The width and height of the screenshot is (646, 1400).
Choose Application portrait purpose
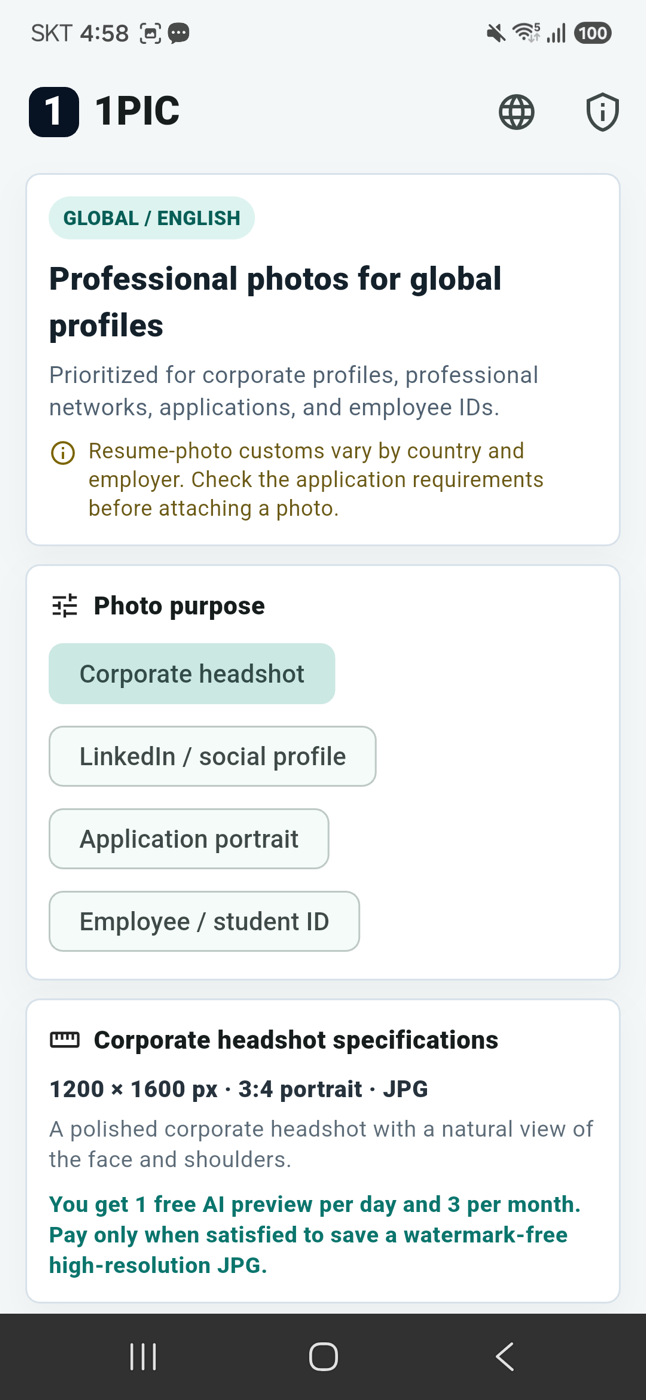[189, 839]
